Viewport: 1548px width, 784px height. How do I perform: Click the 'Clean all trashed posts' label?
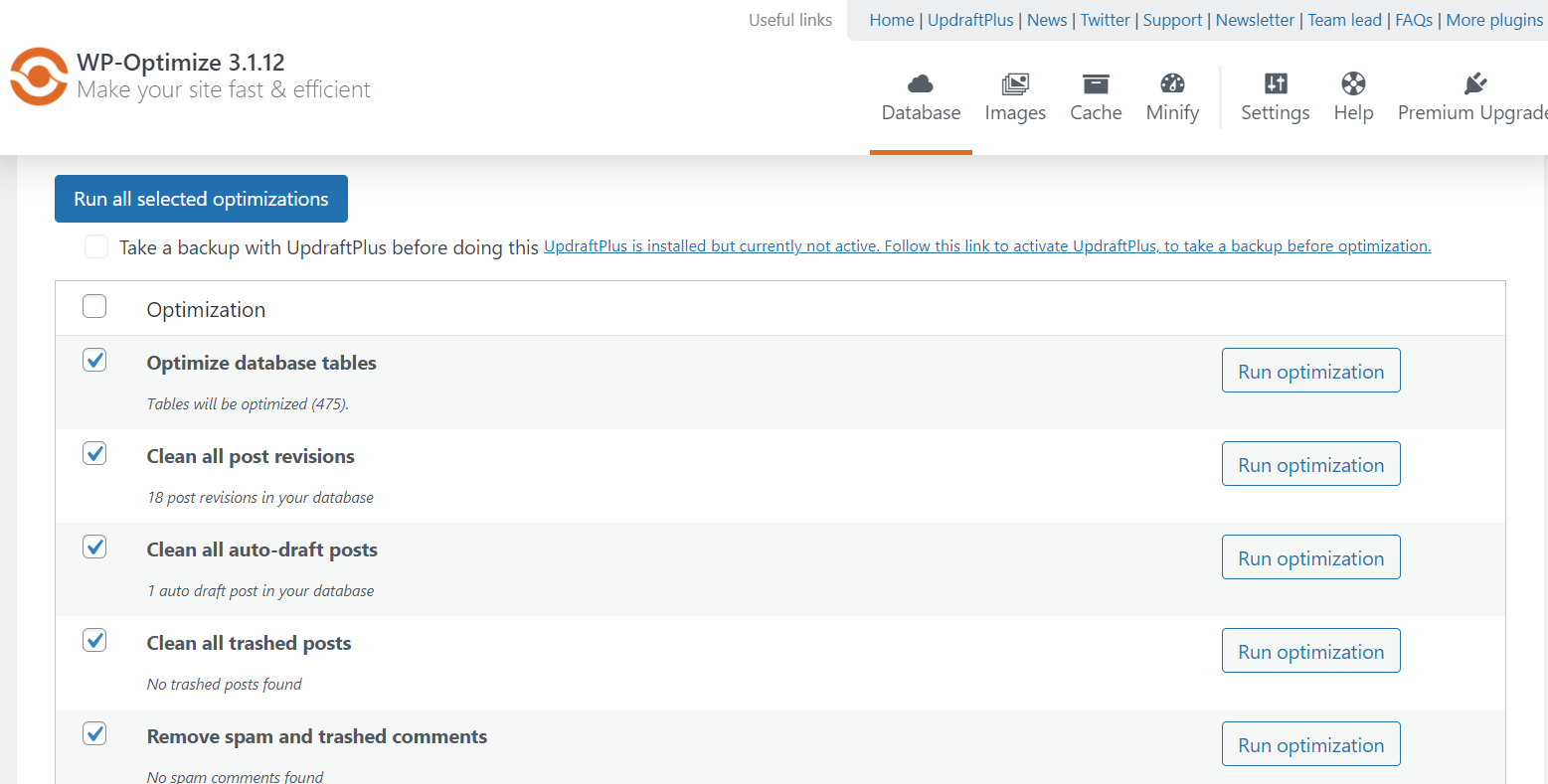tap(250, 643)
